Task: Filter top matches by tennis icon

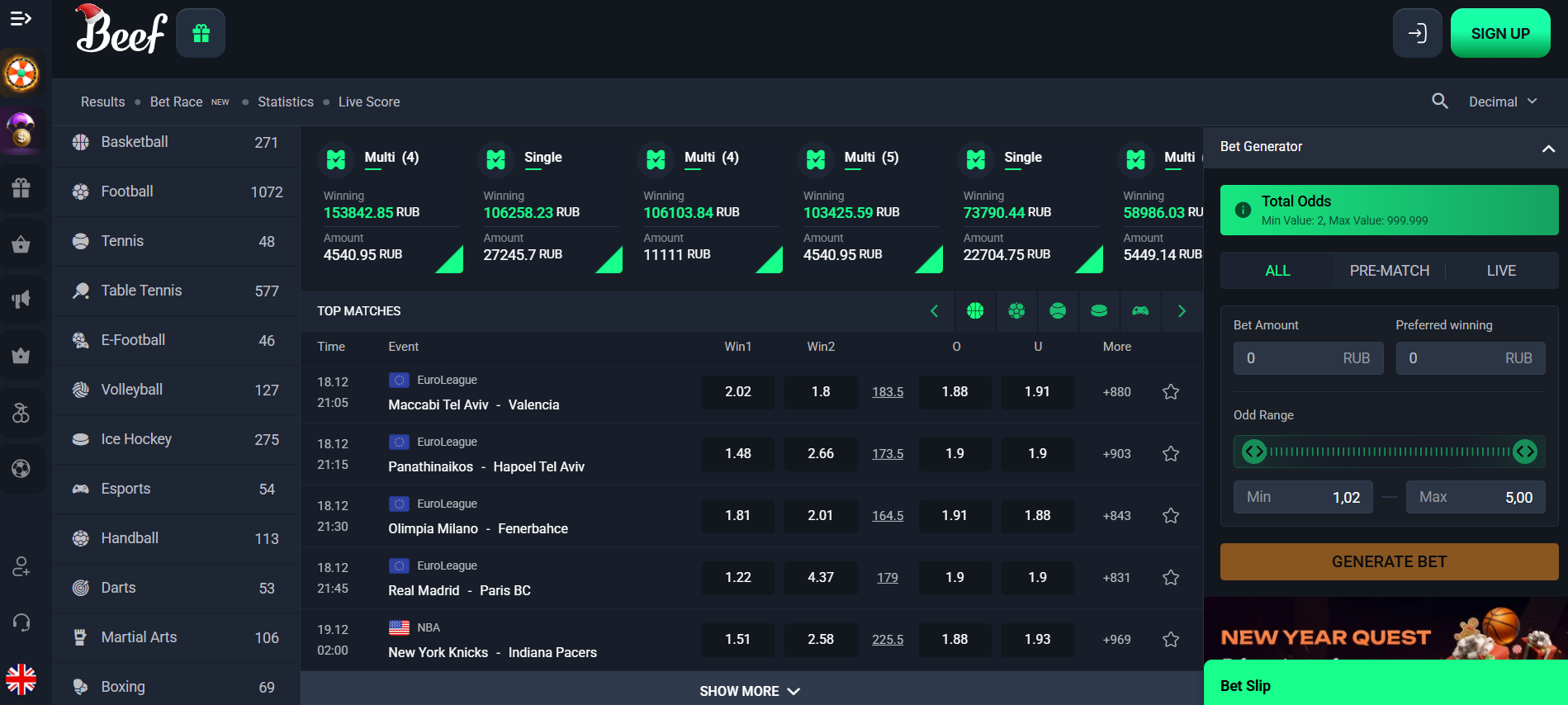Action: [x=1058, y=311]
